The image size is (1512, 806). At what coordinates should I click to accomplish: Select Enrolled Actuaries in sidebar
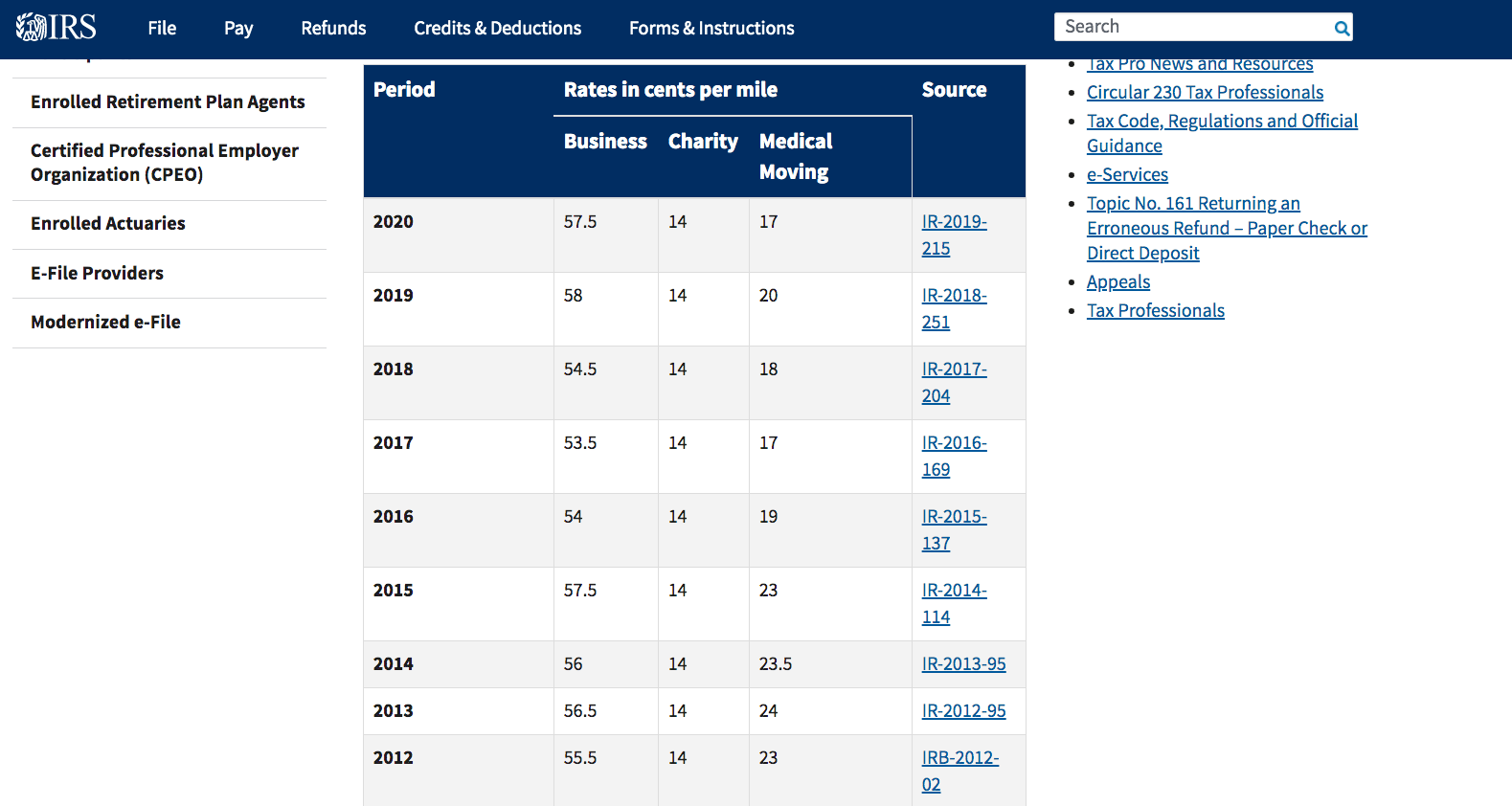108,224
